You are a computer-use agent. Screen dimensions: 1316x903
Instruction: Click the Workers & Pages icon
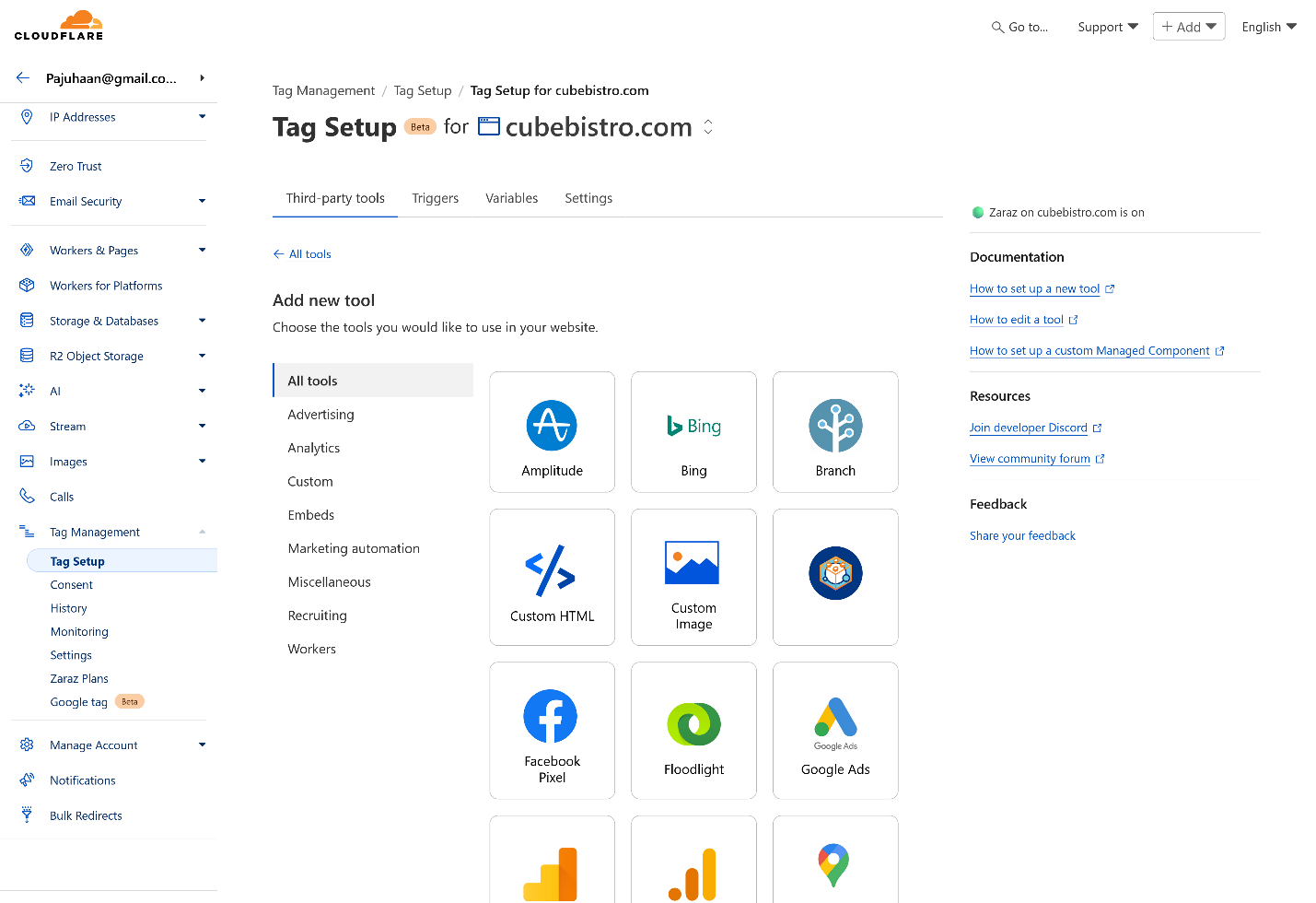point(27,250)
